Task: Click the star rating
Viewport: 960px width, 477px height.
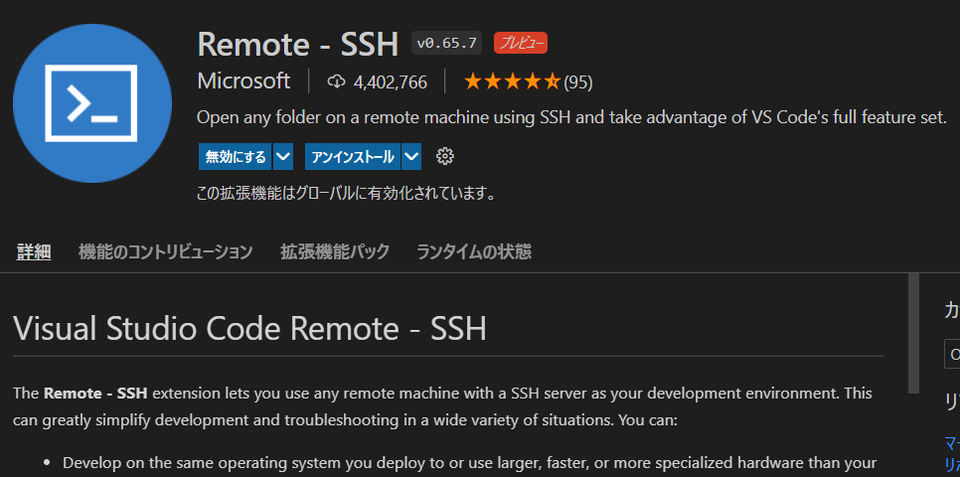Action: tap(512, 81)
